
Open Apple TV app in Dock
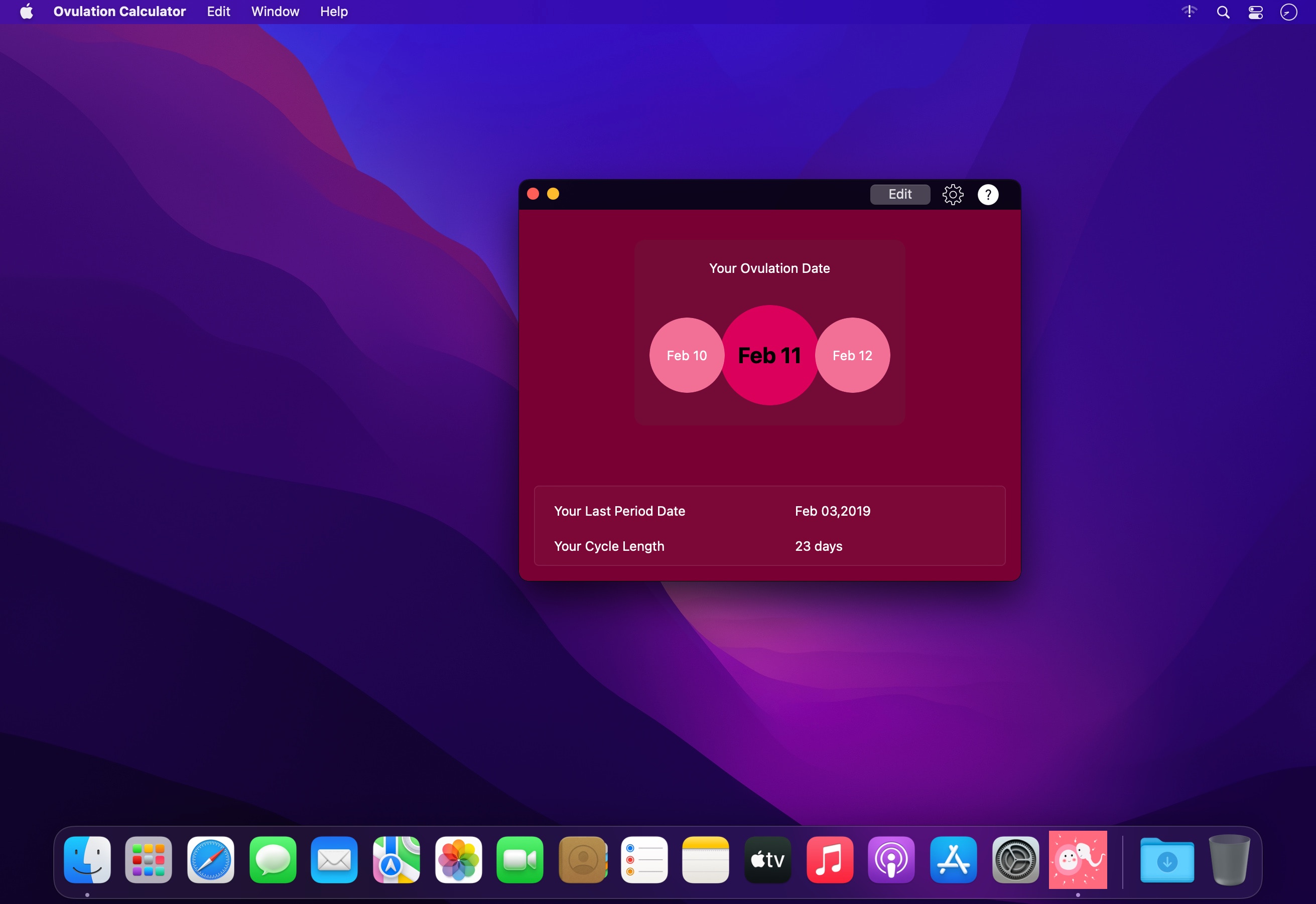pos(767,859)
